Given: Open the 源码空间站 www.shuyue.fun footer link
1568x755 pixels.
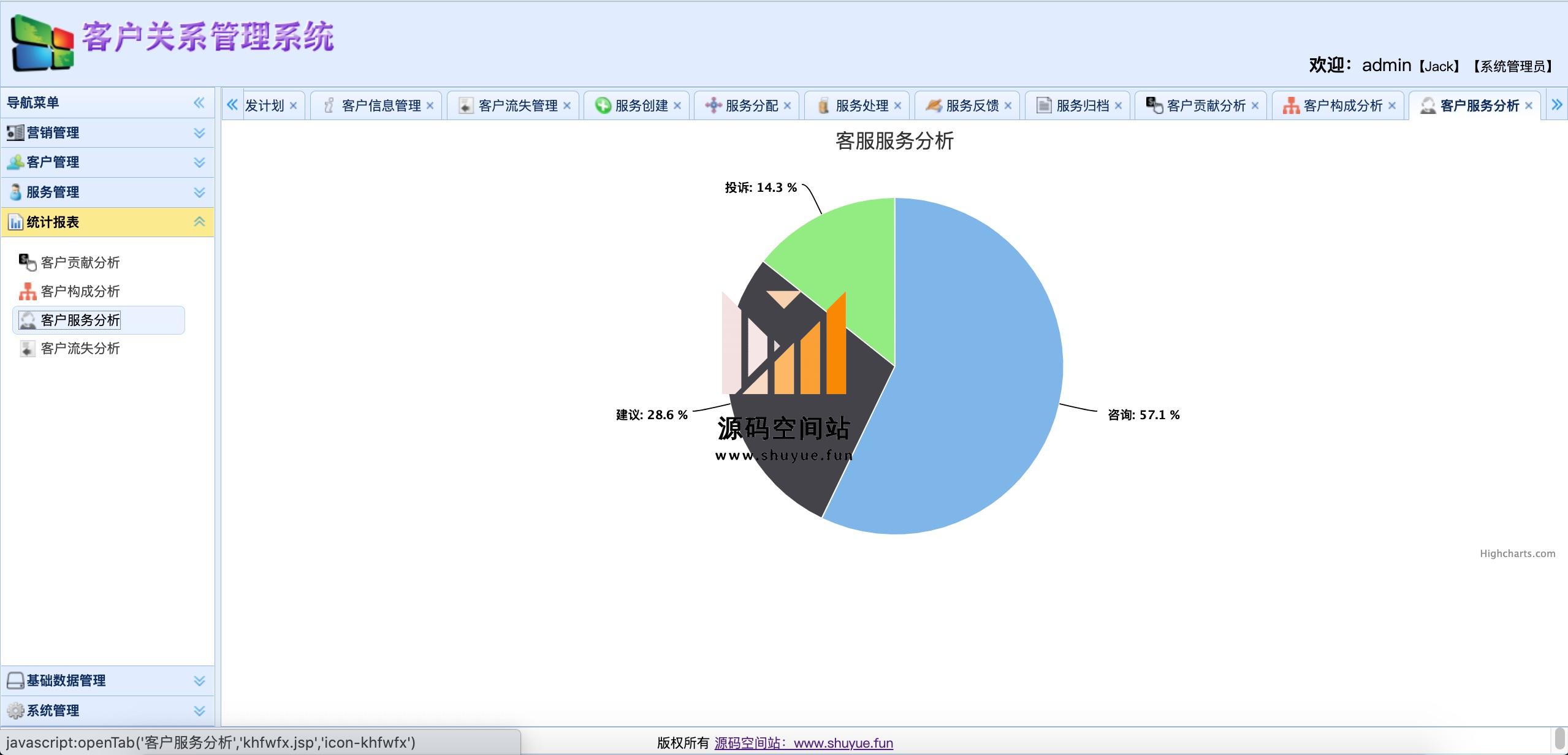Looking at the screenshot, I should 804,743.
